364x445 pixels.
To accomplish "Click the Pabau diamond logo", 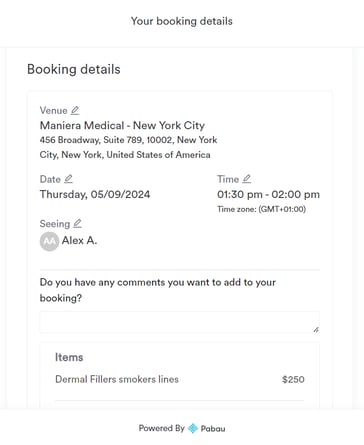I will [x=193, y=428].
